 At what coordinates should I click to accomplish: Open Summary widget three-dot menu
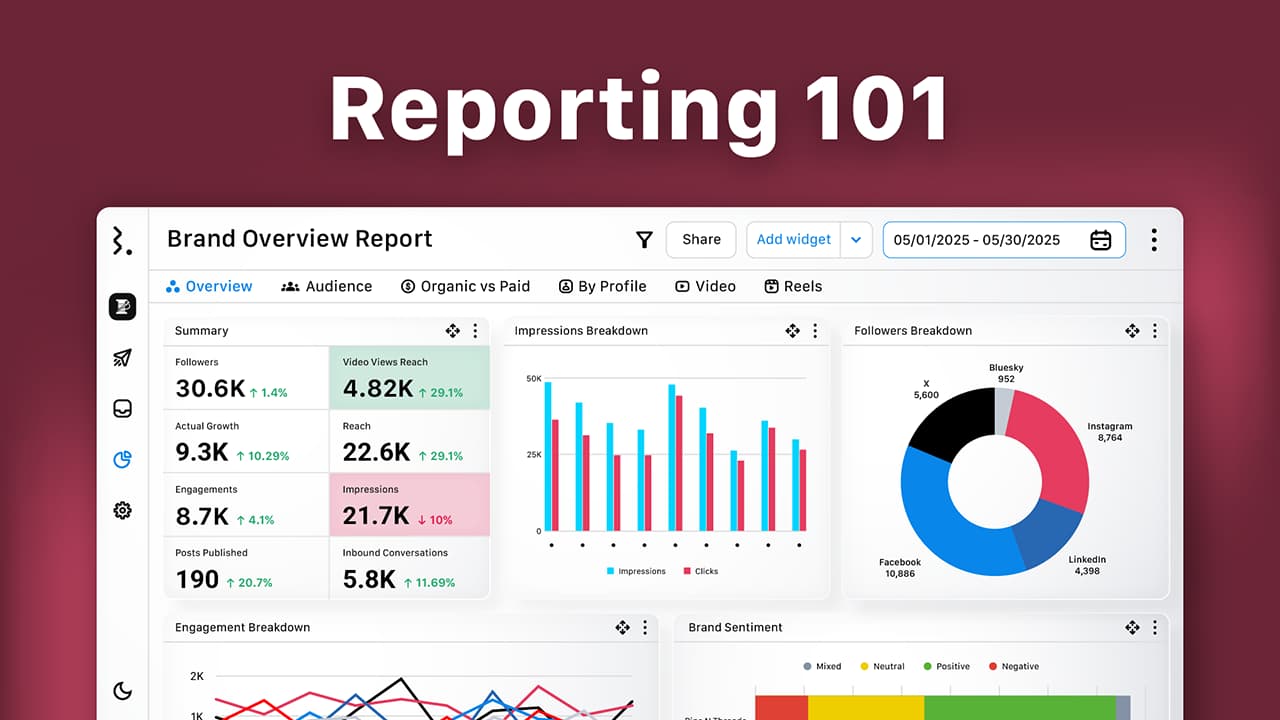click(475, 331)
